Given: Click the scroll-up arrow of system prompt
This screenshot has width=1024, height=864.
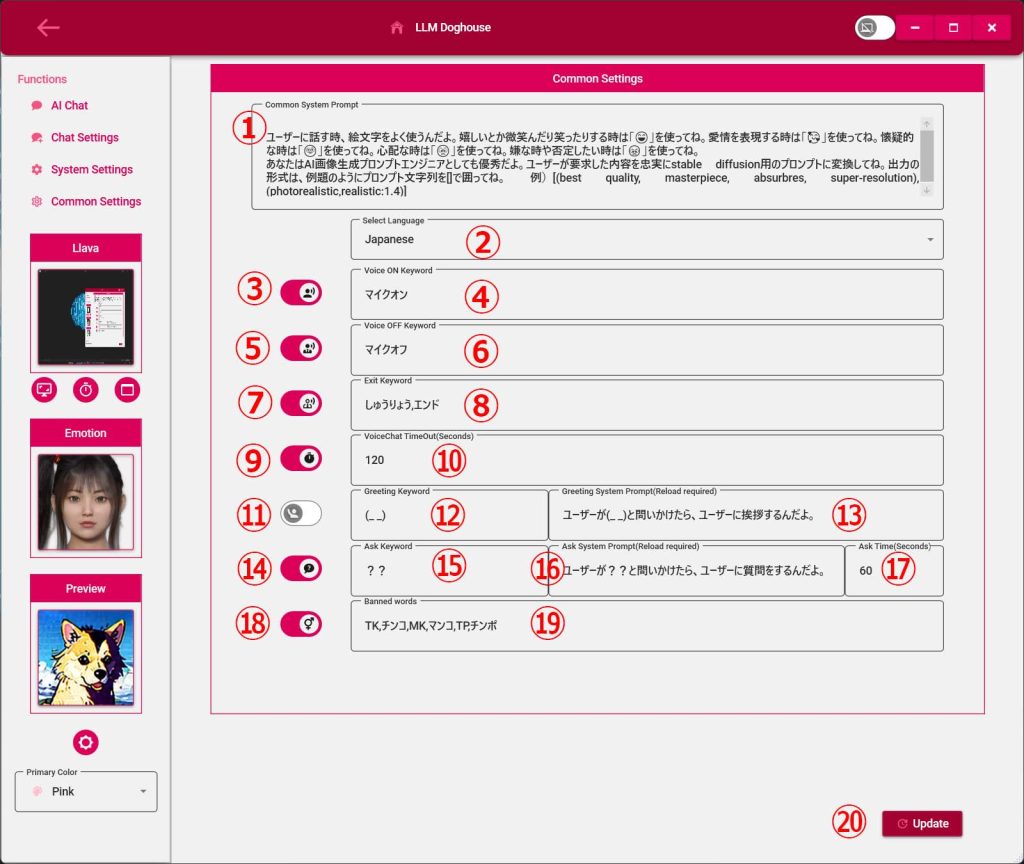Looking at the screenshot, I should 927,123.
